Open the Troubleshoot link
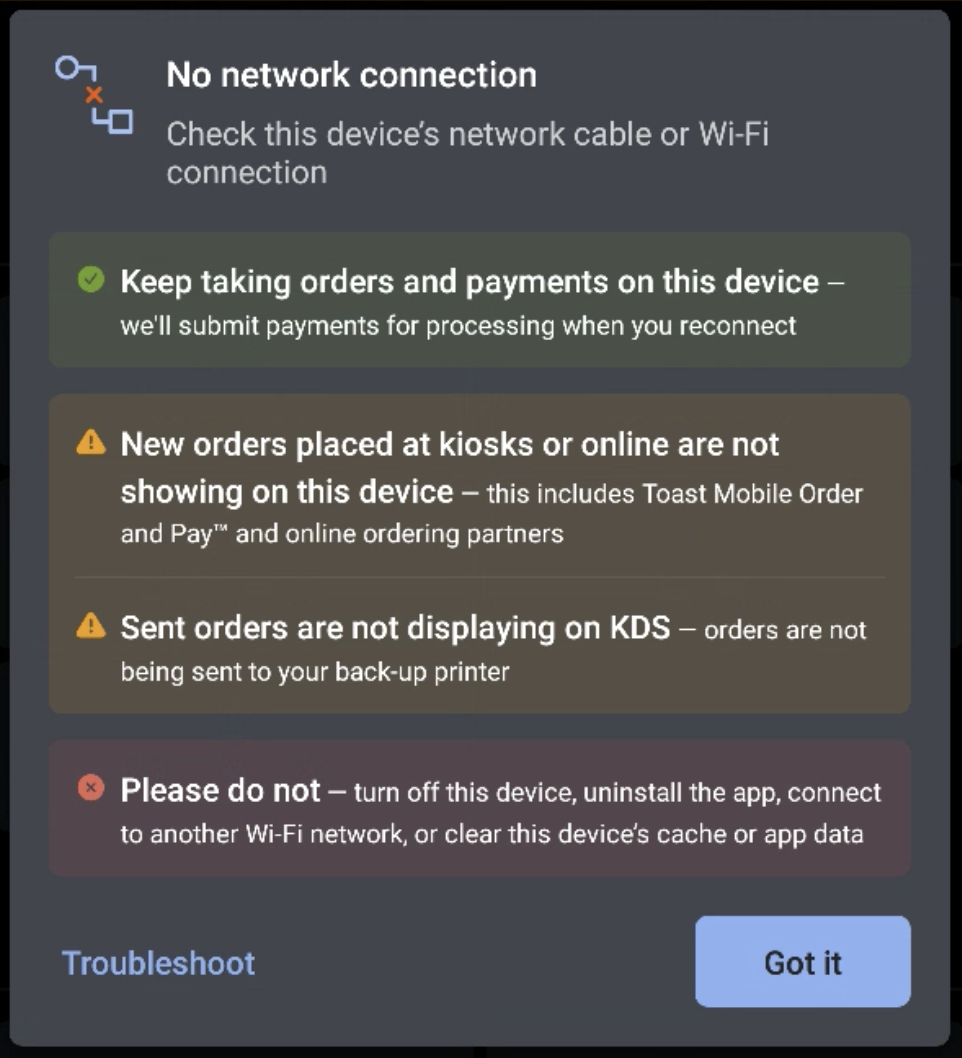 (157, 962)
